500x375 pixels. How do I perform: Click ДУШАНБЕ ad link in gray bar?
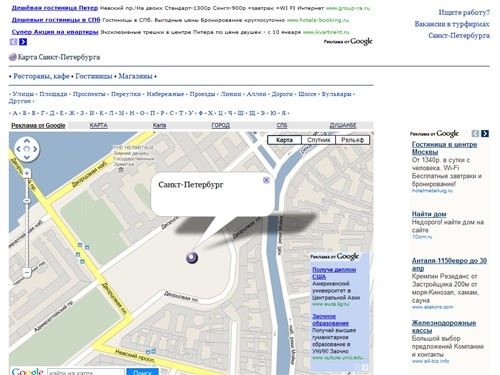(343, 125)
